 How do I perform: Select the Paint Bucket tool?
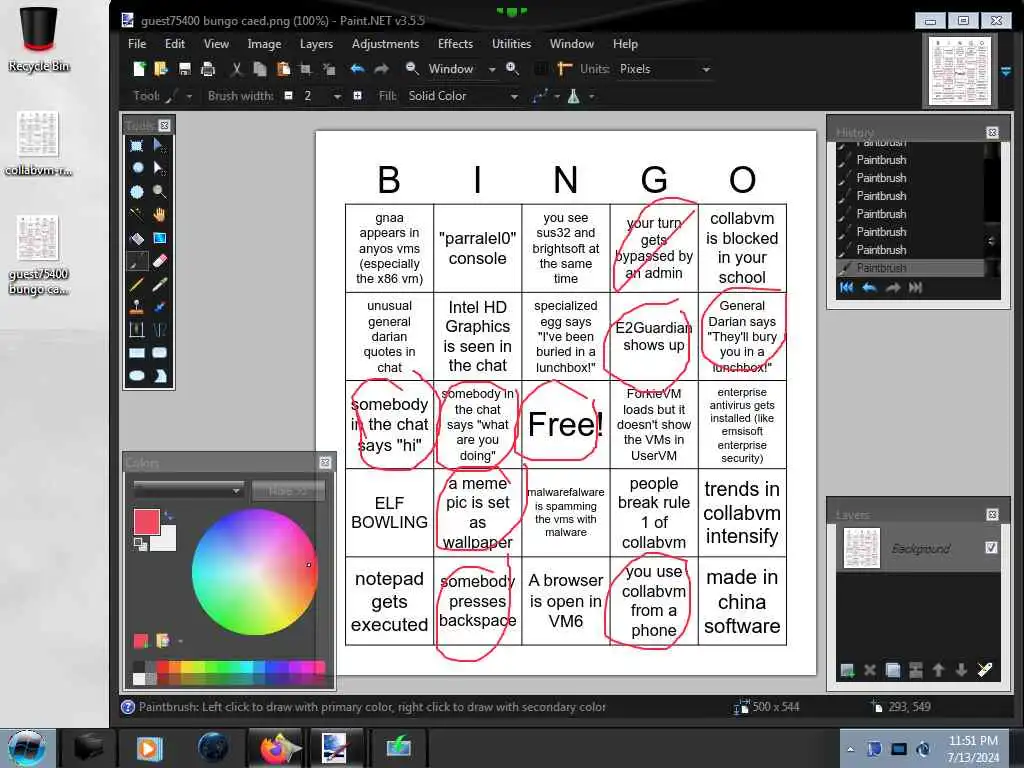(136, 238)
